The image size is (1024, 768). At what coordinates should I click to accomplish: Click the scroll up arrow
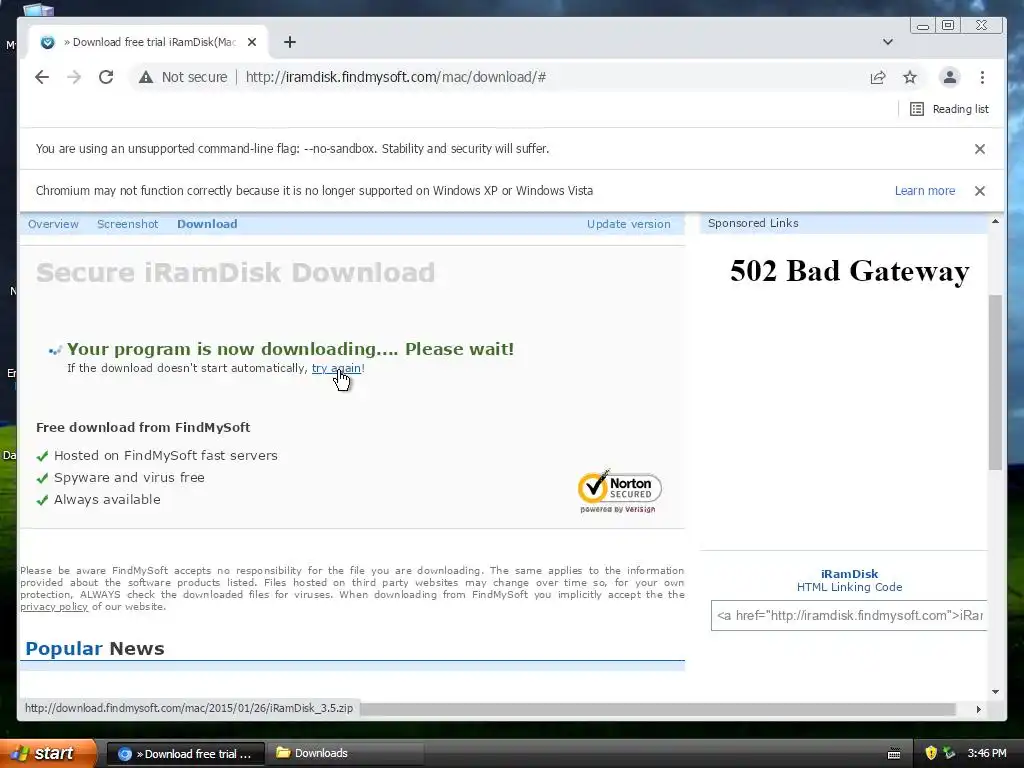[x=995, y=222]
